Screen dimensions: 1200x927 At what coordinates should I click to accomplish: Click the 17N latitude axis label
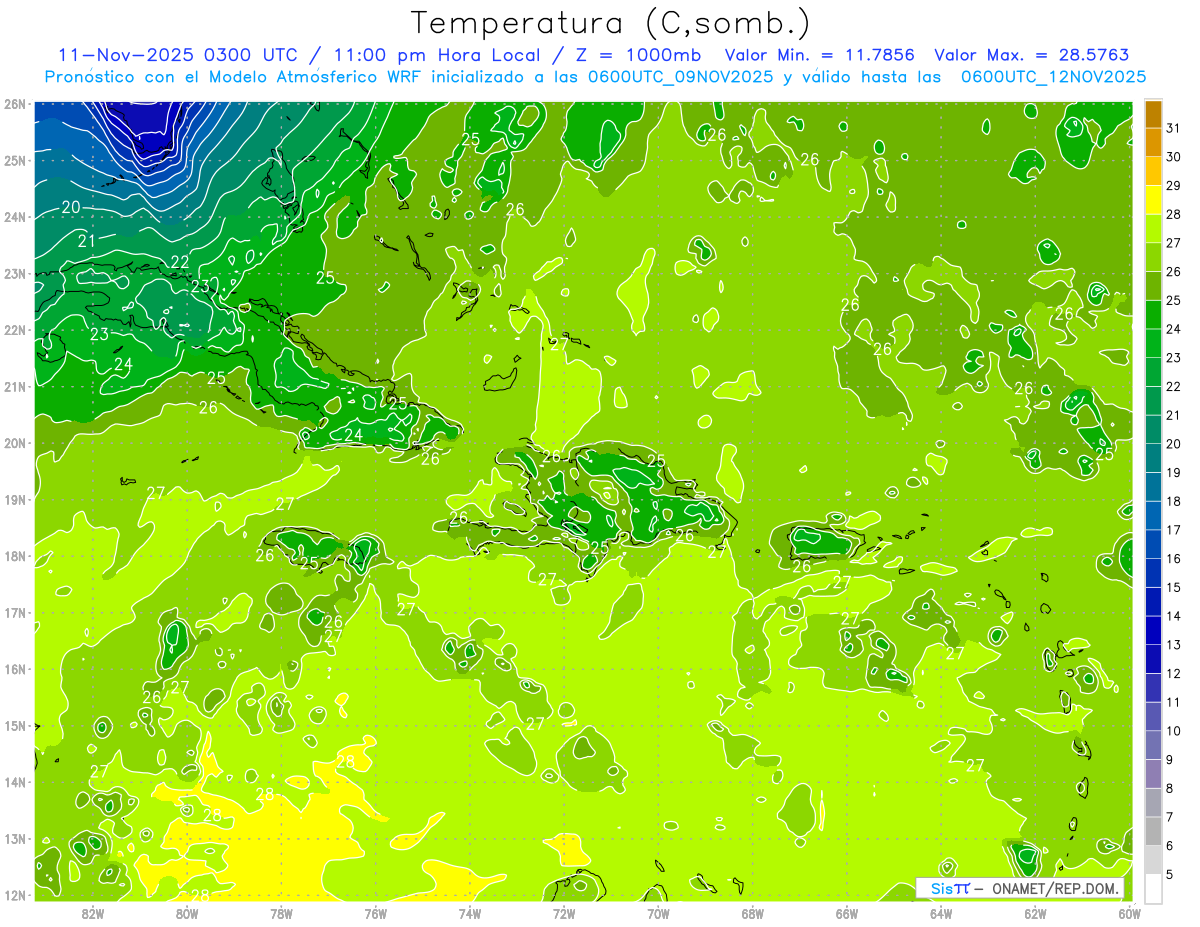[15, 612]
